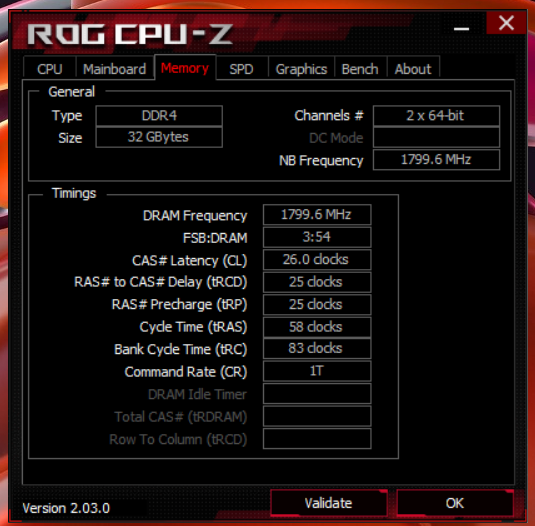The height and width of the screenshot is (526, 535).
Task: Click the Channels 2 x 64-bit field
Action: tap(436, 116)
